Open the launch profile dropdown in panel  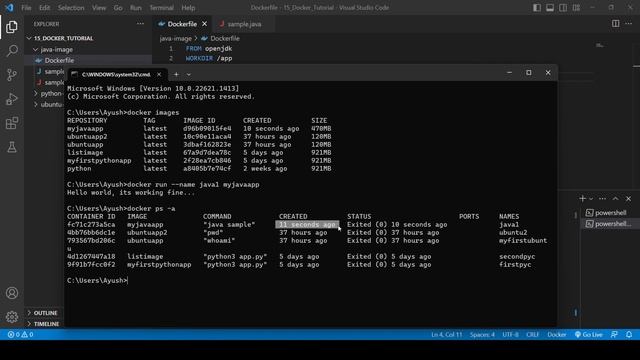(591, 199)
